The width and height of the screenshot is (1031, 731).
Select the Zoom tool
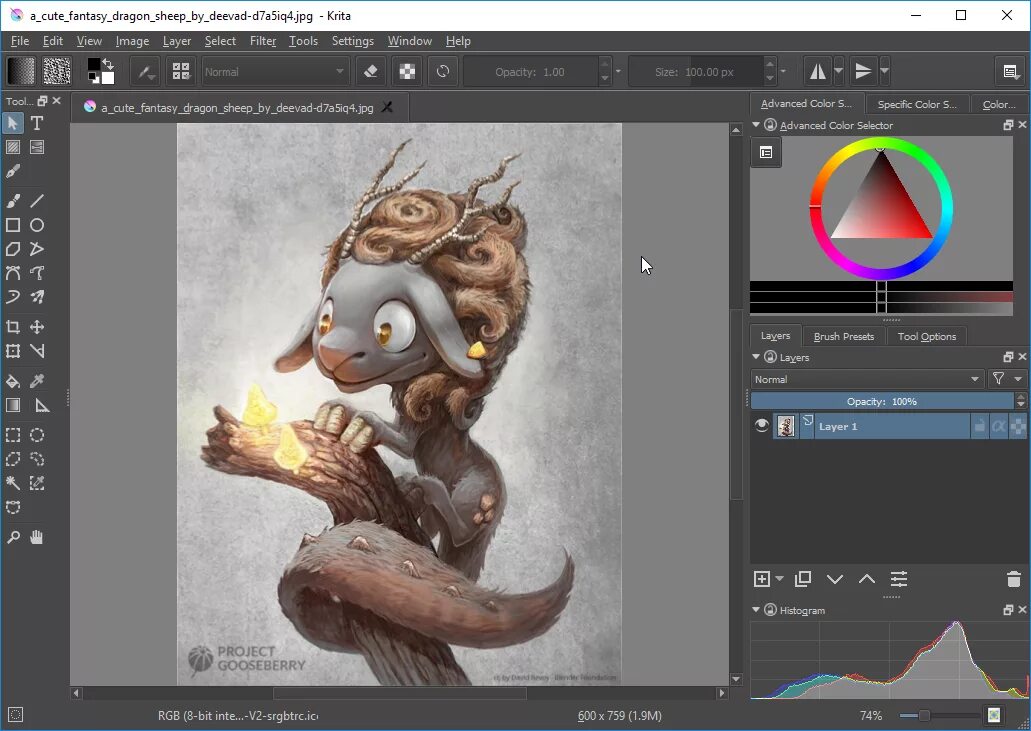tap(12, 538)
